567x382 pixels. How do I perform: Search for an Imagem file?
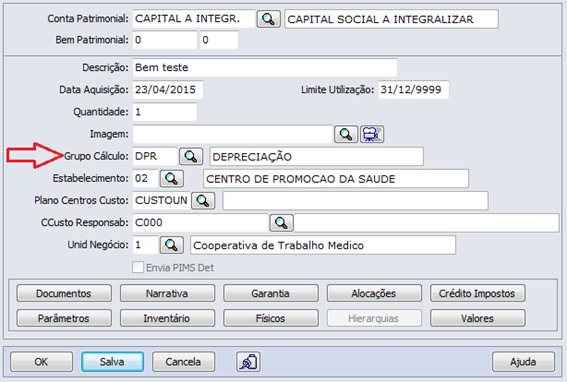click(x=346, y=134)
